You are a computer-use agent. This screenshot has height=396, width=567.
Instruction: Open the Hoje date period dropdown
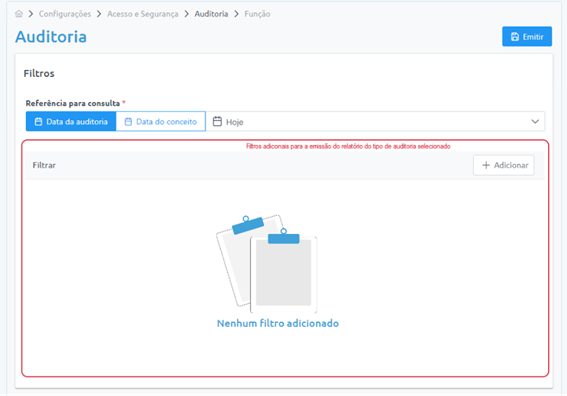(375, 122)
